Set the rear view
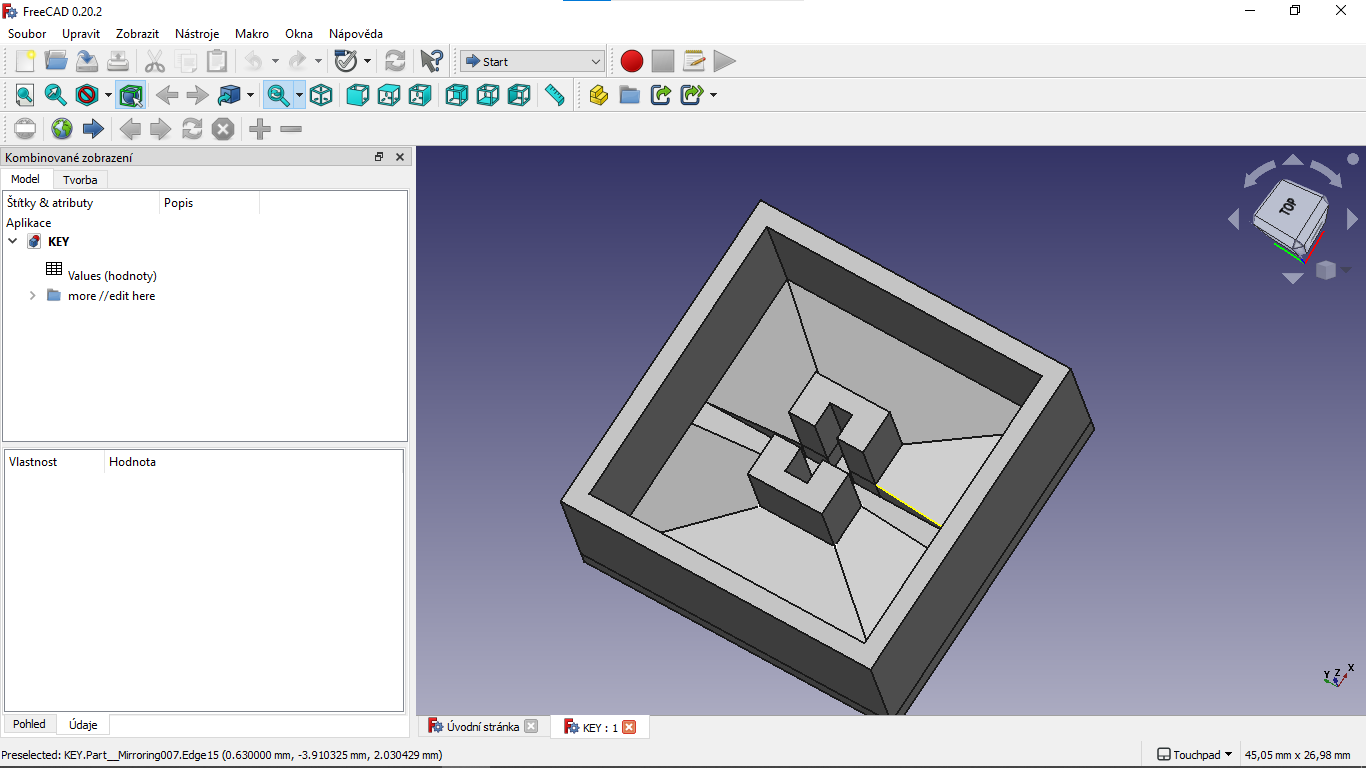 tap(456, 95)
